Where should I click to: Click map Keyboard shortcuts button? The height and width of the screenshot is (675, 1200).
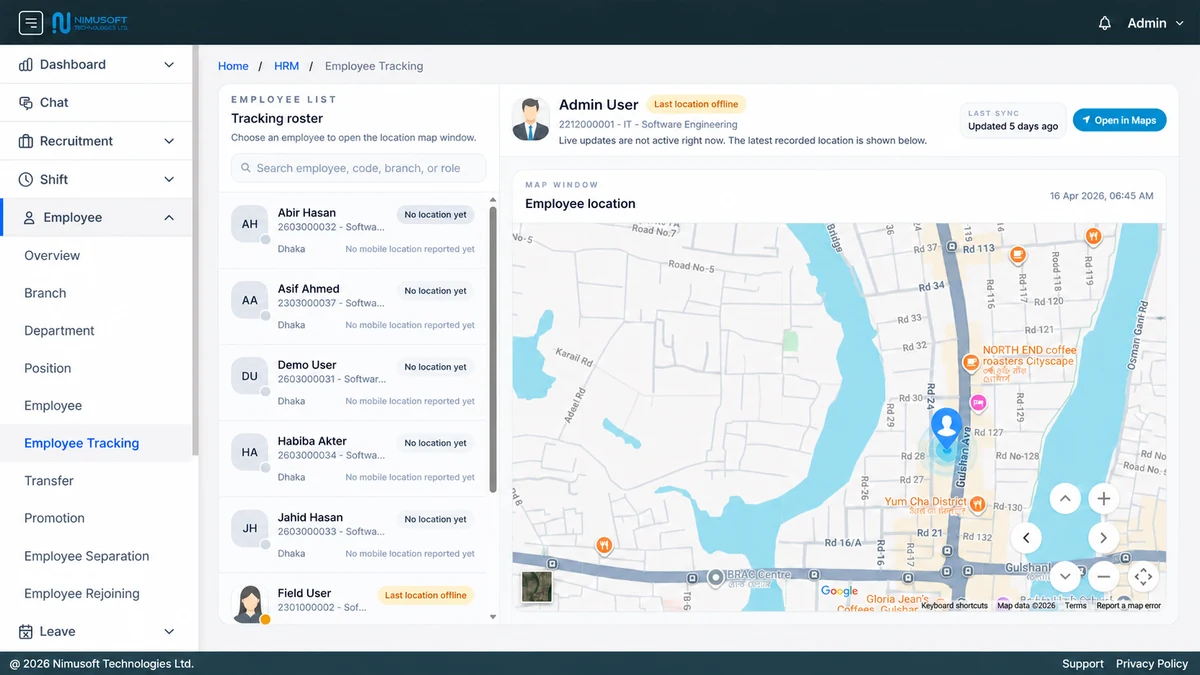pos(954,606)
